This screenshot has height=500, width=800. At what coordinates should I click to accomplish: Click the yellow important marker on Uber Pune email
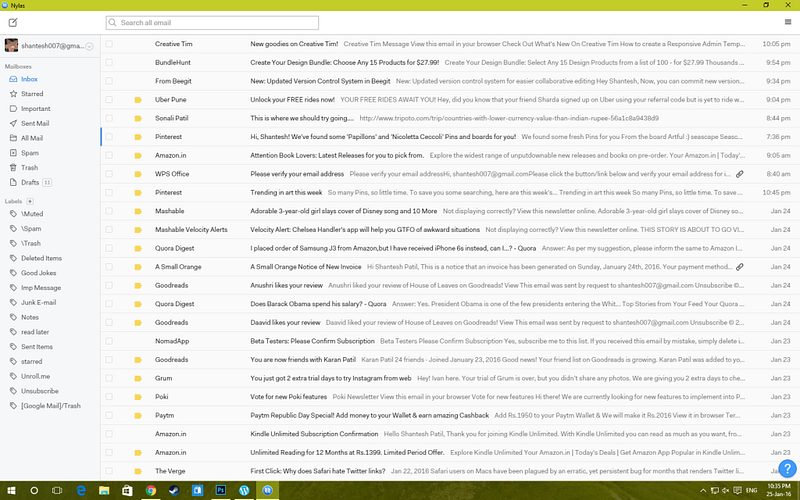point(138,100)
